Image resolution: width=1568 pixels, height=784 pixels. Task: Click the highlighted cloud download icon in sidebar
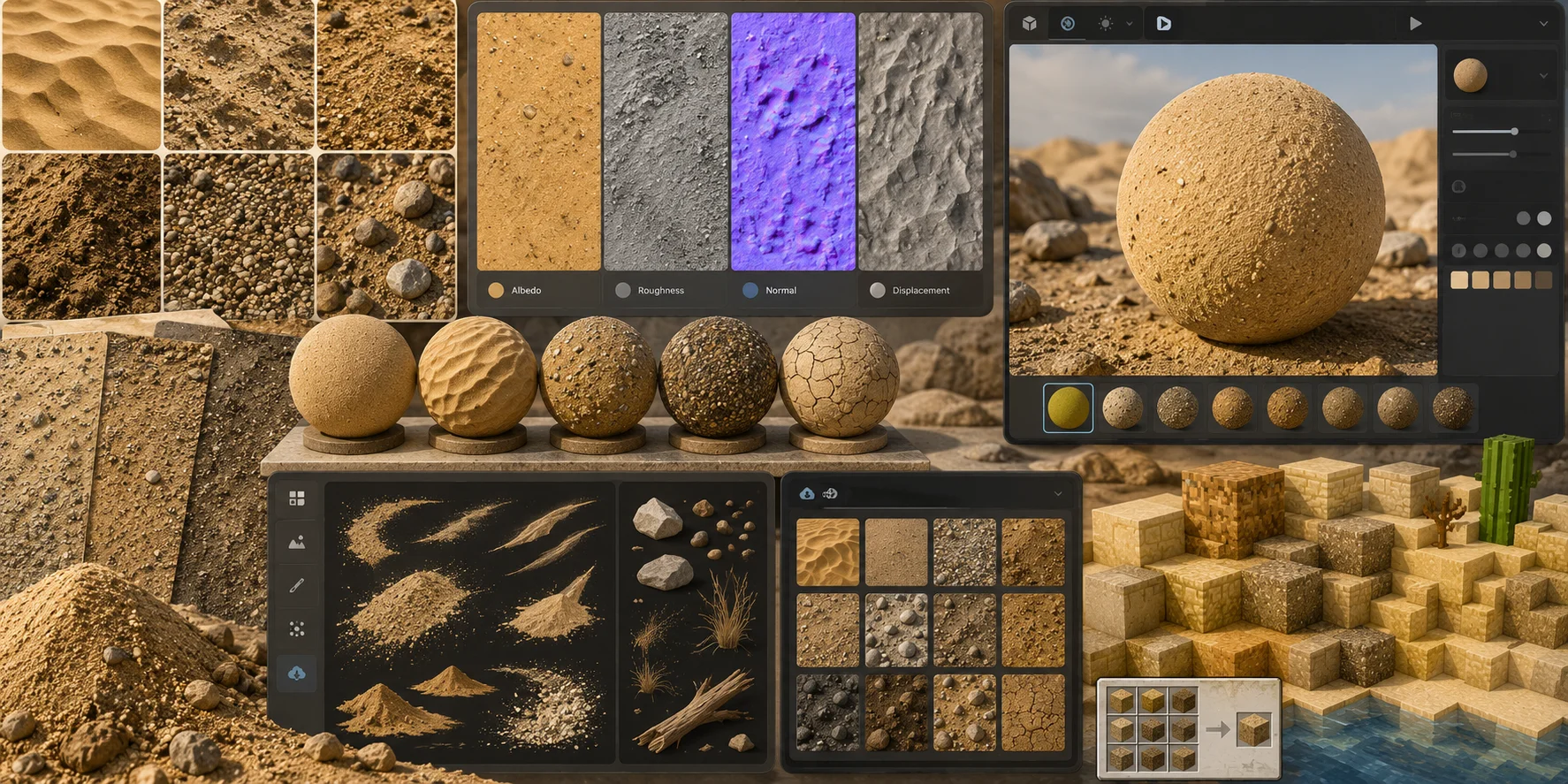click(297, 674)
